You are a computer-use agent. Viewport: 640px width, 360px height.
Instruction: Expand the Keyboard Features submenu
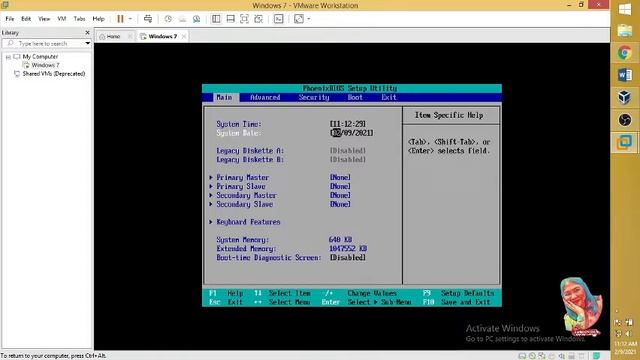click(x=248, y=222)
